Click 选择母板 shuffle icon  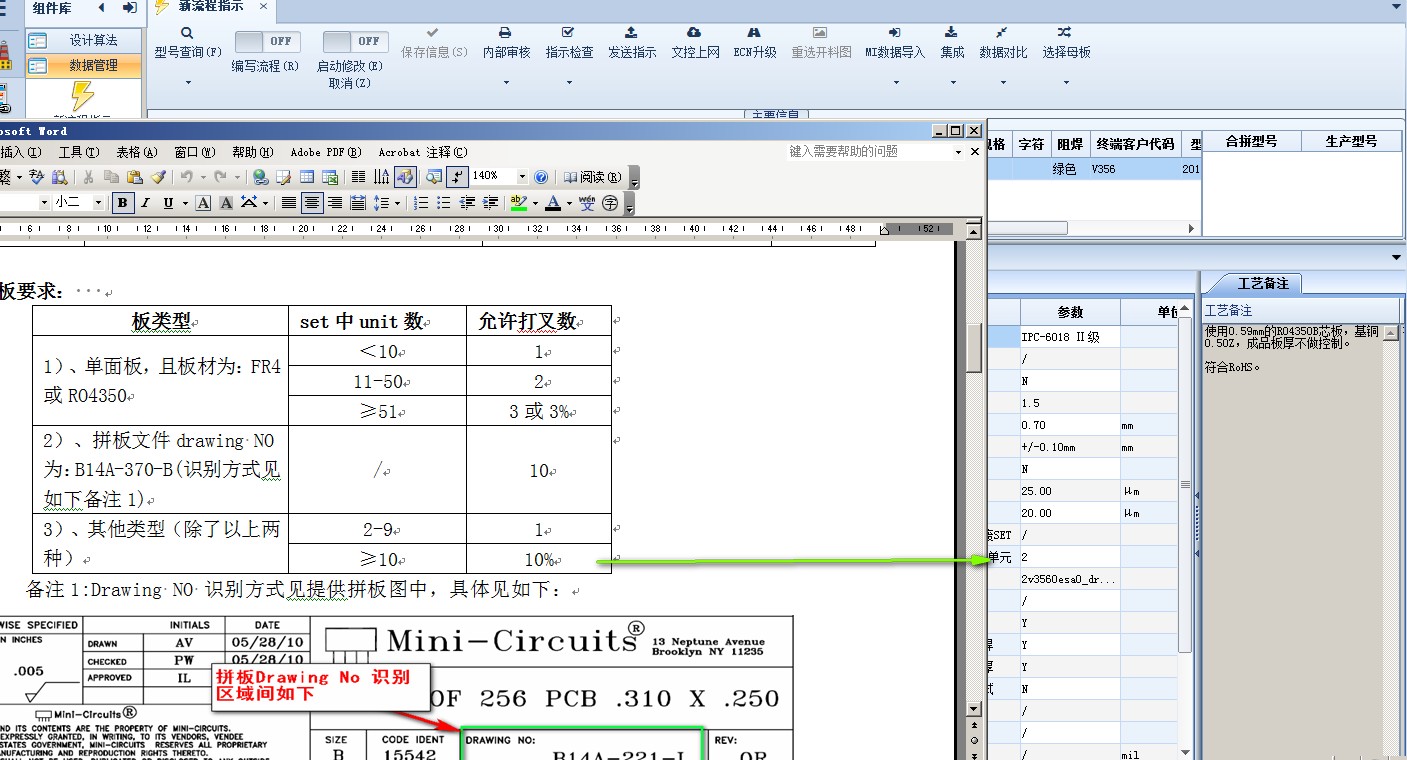coord(1065,33)
